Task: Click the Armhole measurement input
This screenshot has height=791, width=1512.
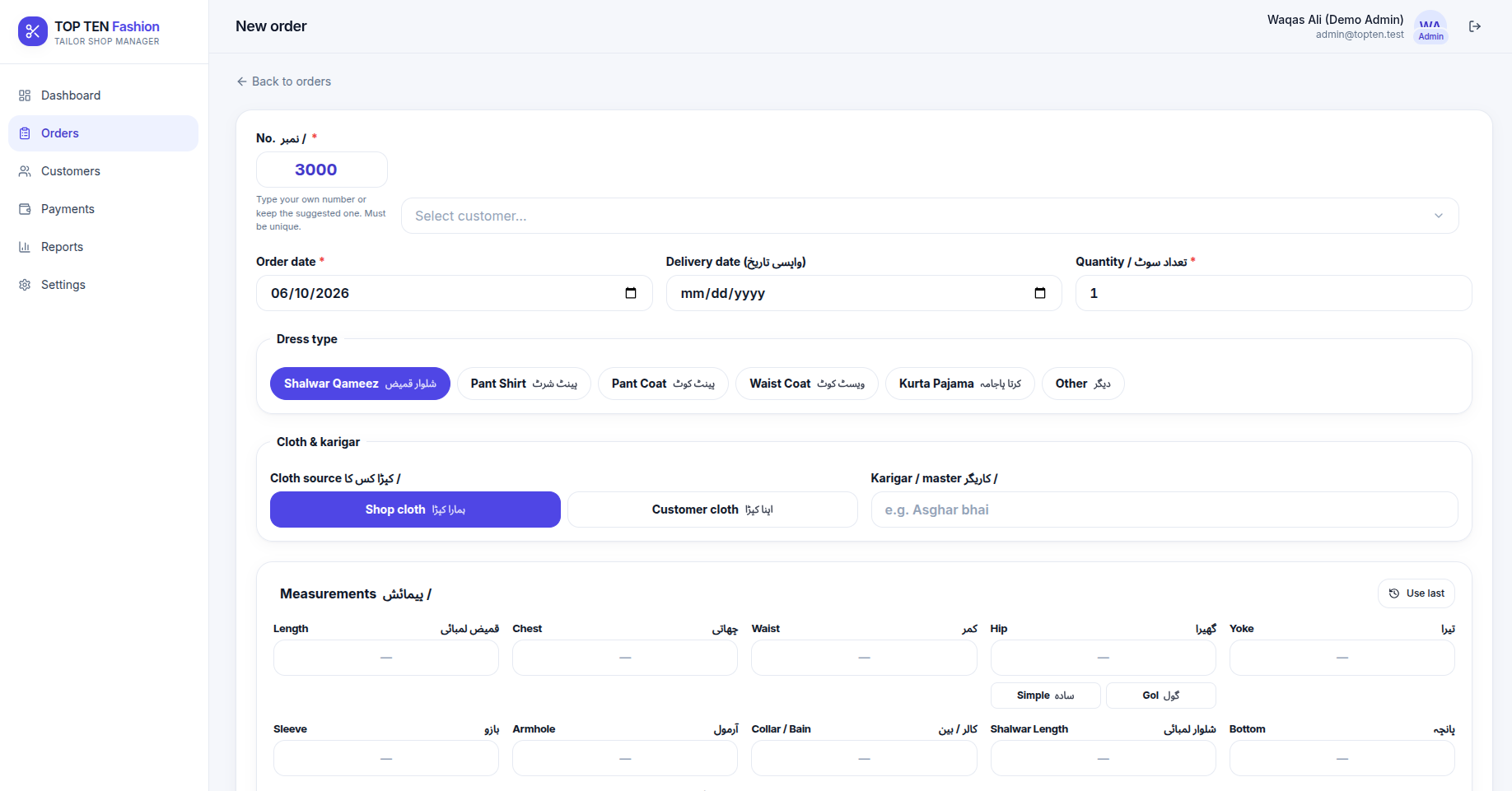Action: point(625,758)
